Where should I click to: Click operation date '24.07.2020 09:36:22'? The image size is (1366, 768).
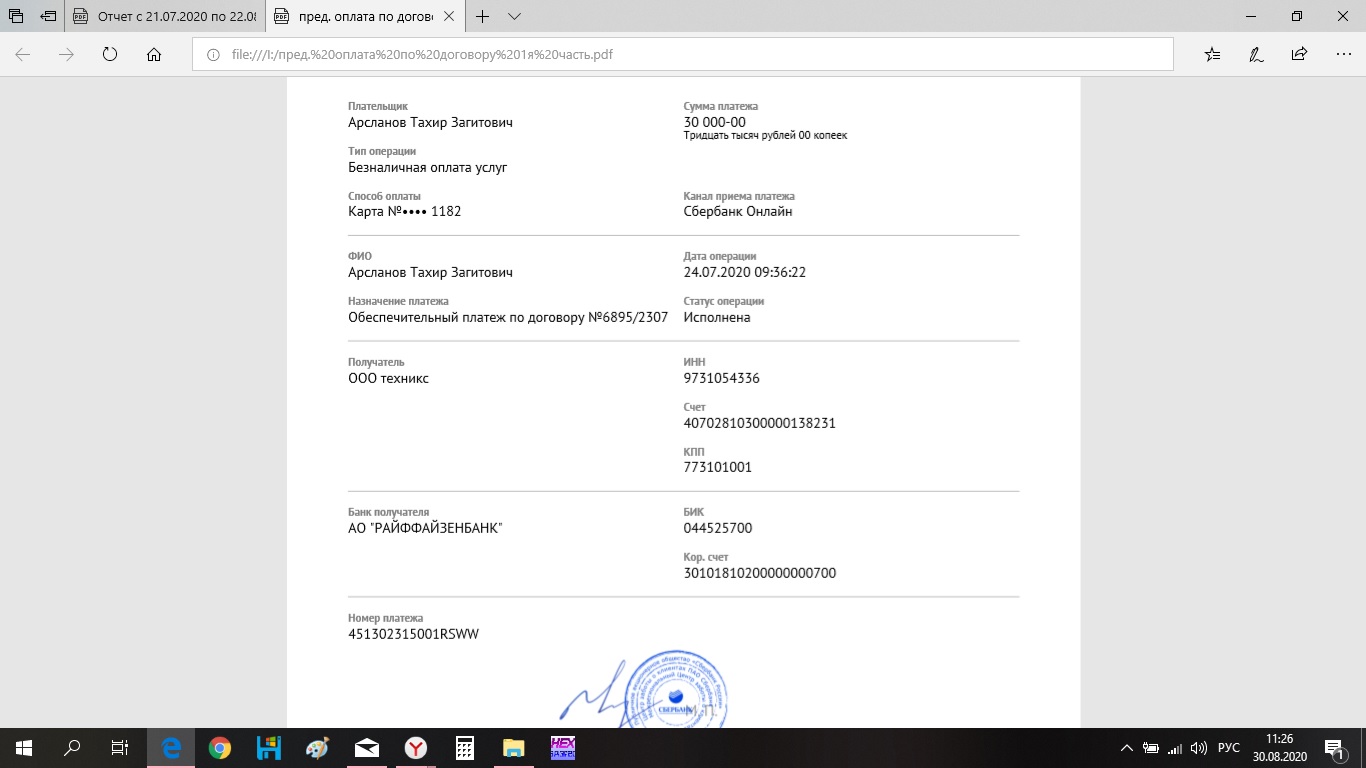[744, 272]
